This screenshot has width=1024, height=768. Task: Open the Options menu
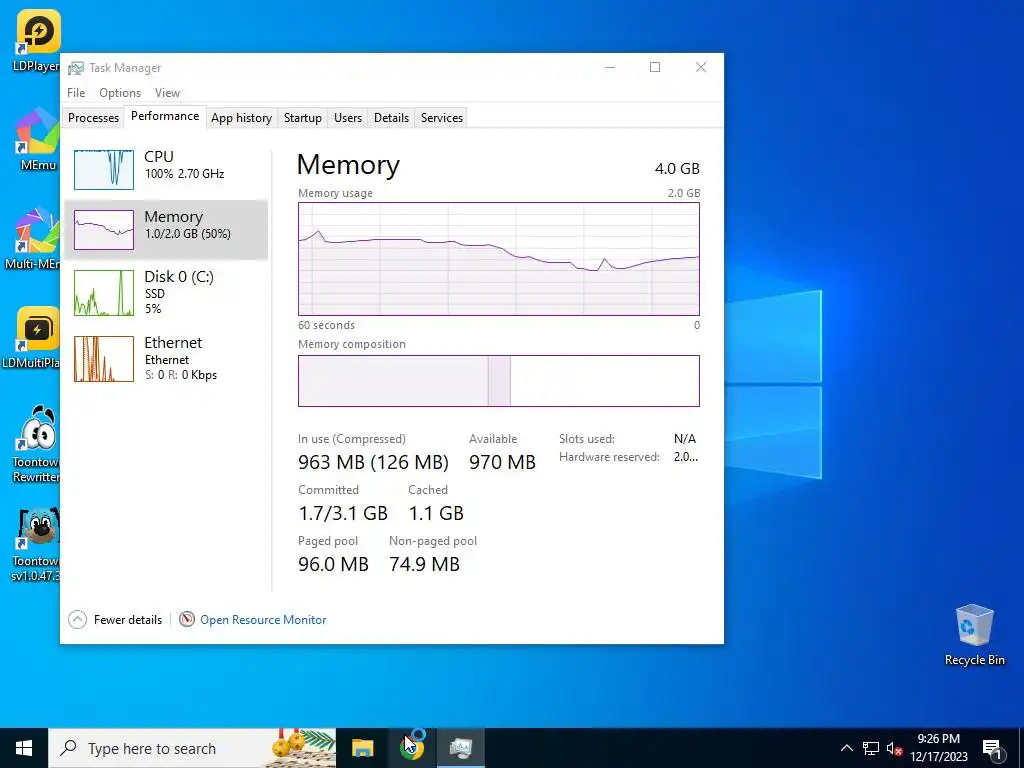click(120, 93)
